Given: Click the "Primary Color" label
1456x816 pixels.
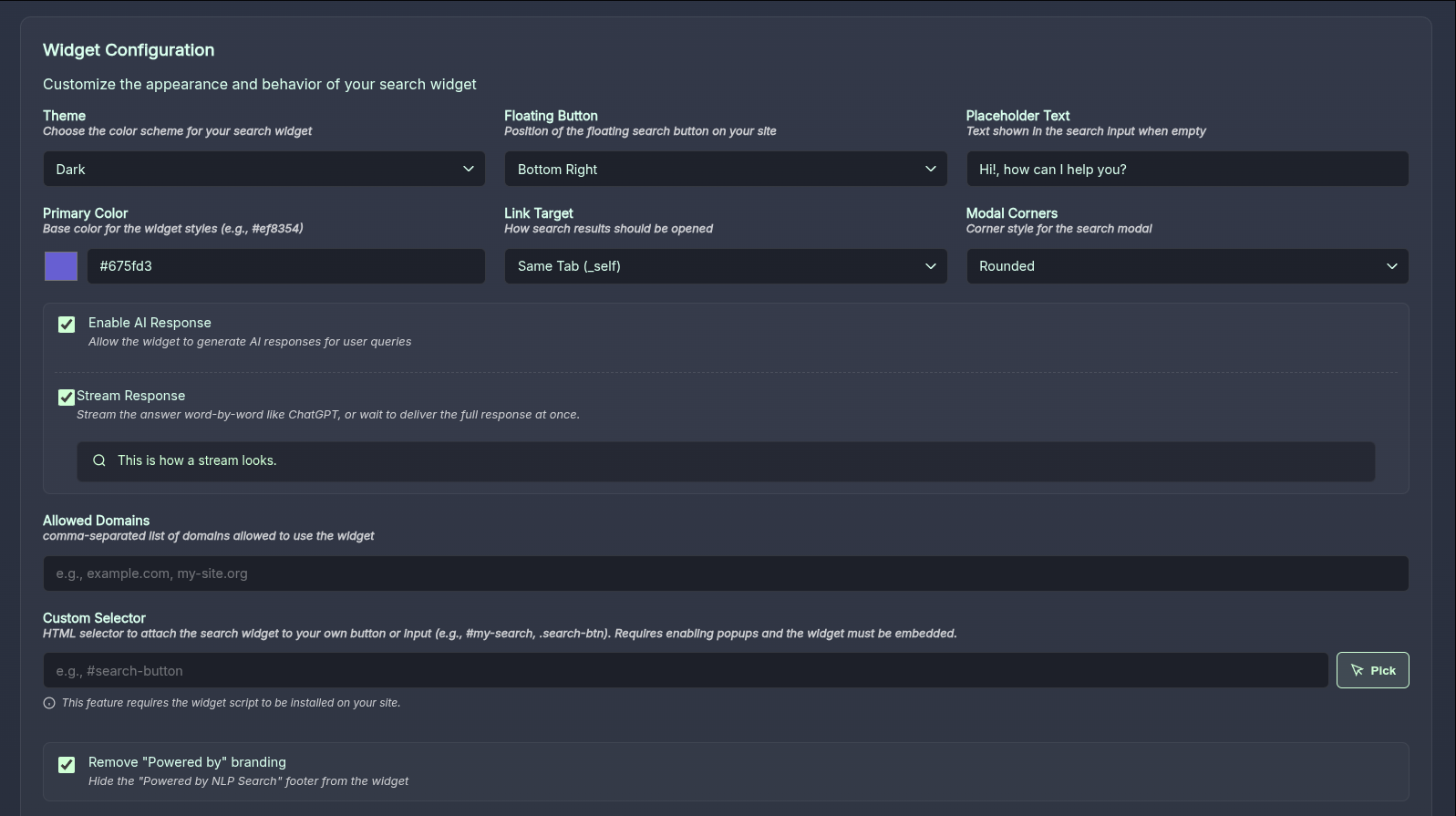Looking at the screenshot, I should click(x=86, y=213).
